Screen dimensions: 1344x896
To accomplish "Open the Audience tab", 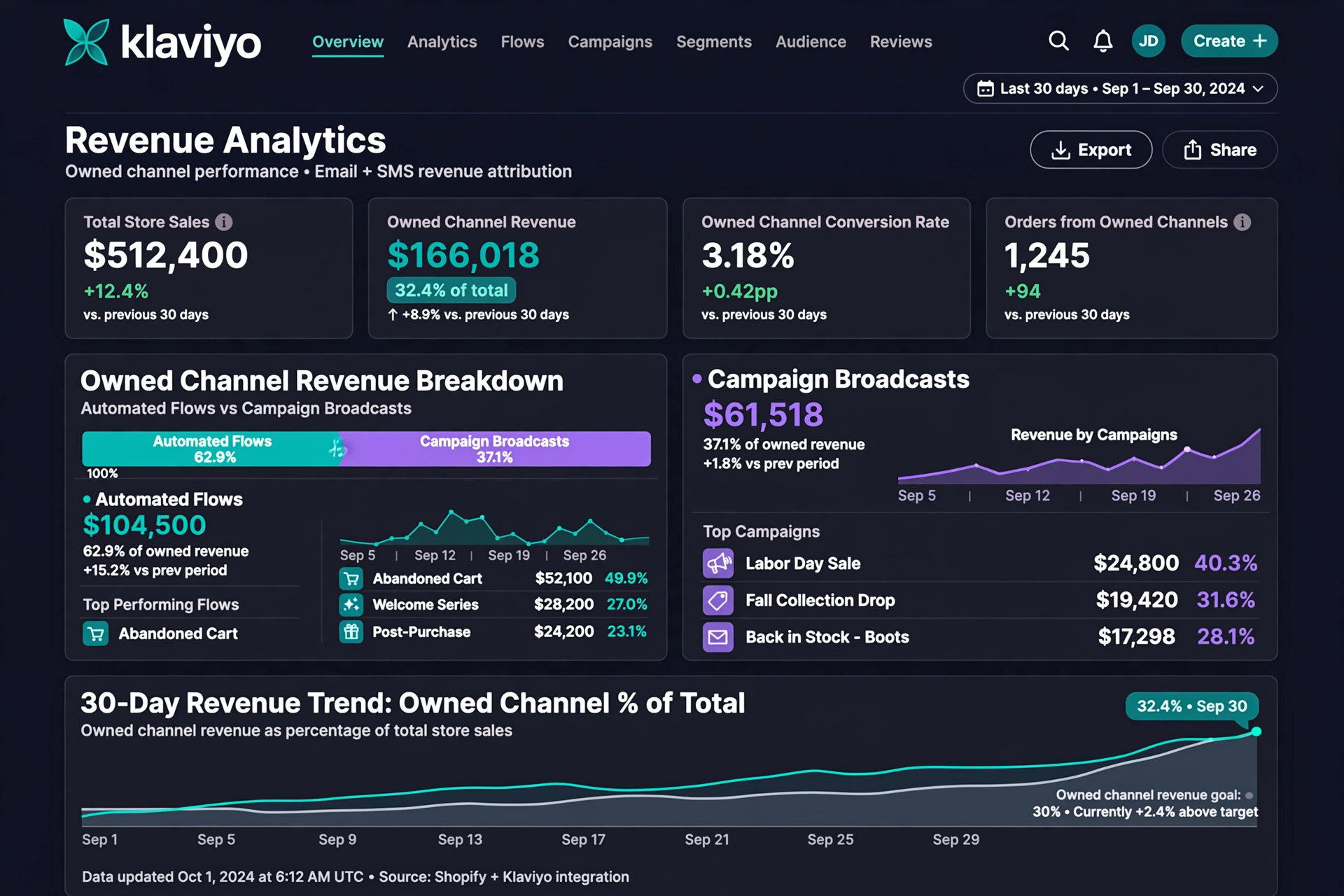I will coord(811,42).
